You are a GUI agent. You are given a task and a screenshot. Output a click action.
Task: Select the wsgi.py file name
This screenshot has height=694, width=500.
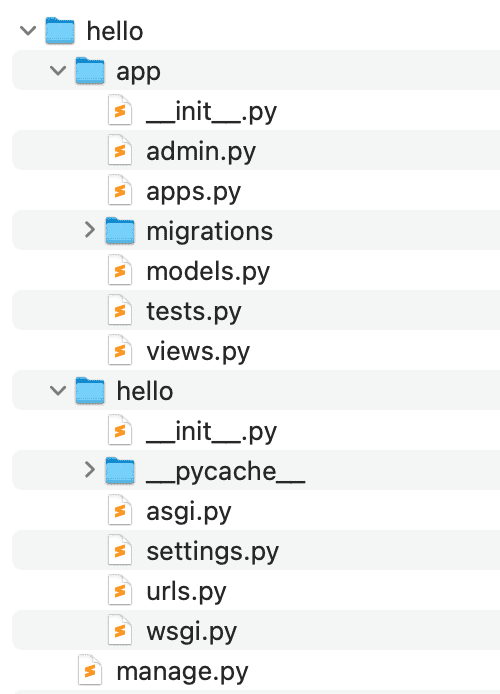pos(192,632)
